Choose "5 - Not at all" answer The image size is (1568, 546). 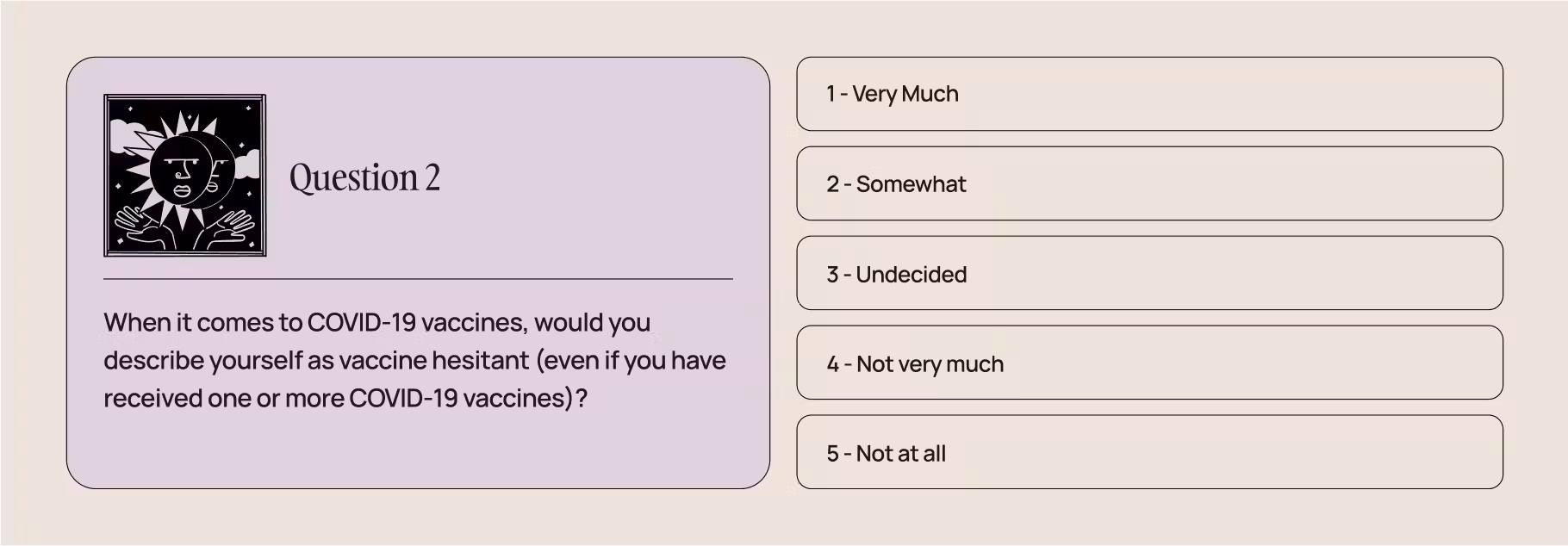(x=1149, y=453)
